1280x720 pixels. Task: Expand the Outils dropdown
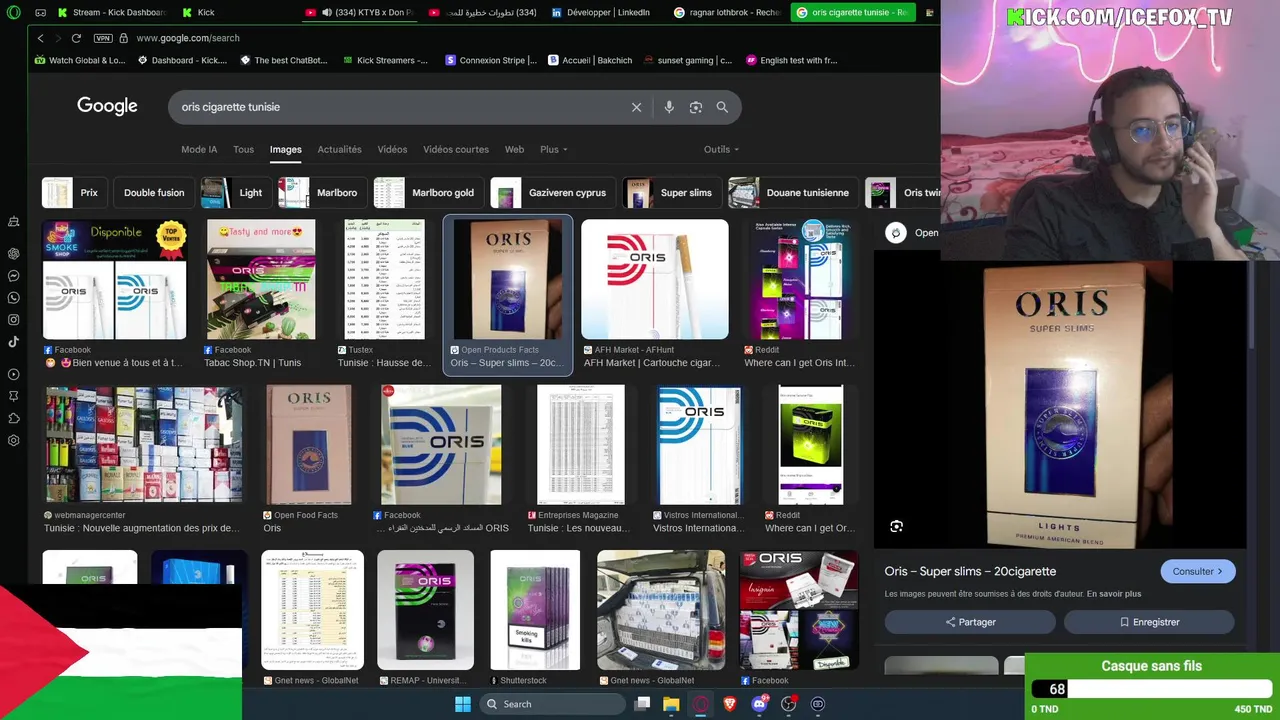click(x=721, y=149)
